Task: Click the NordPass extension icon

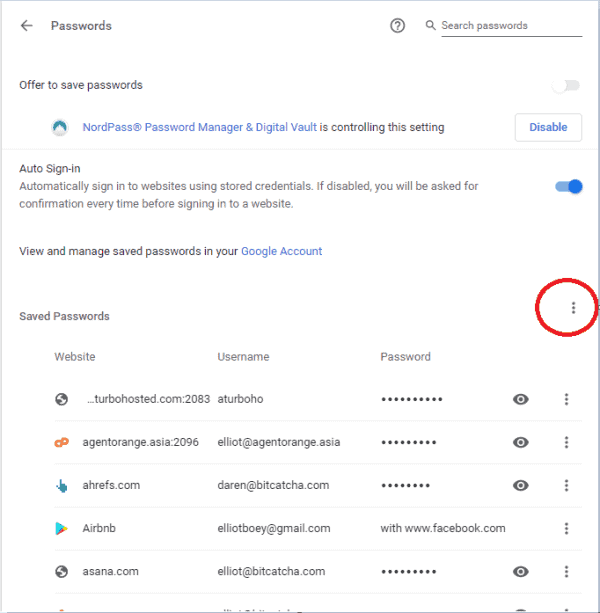Action: tap(60, 127)
